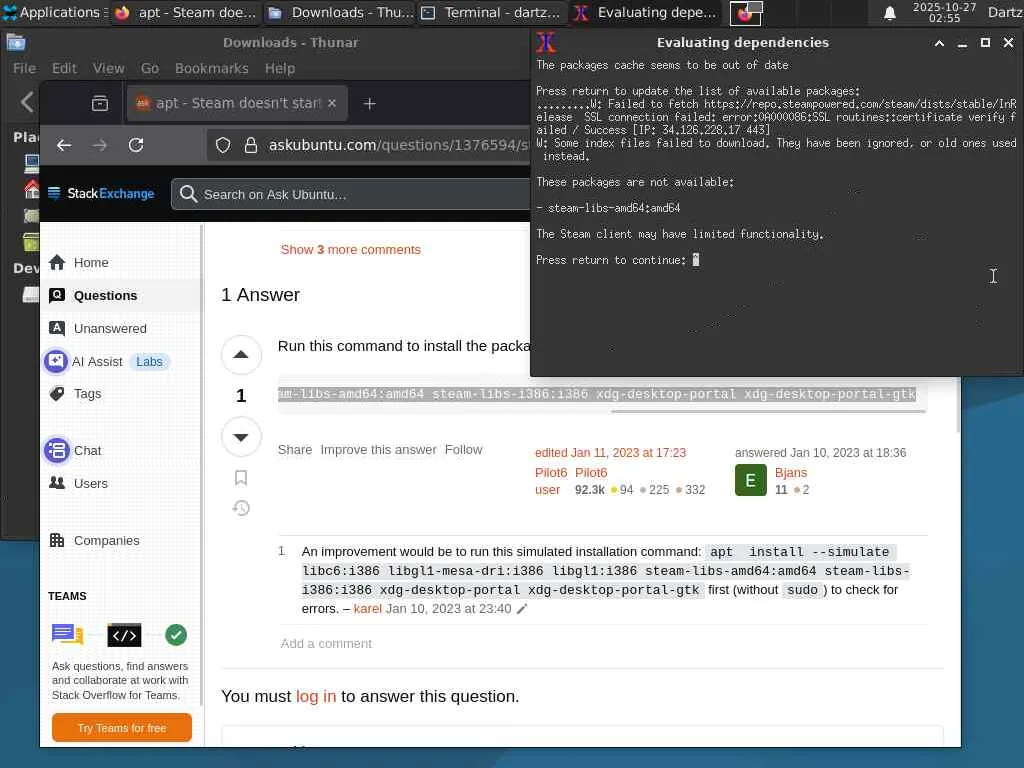
Task: Click Bjans green E avatar
Action: (750, 480)
